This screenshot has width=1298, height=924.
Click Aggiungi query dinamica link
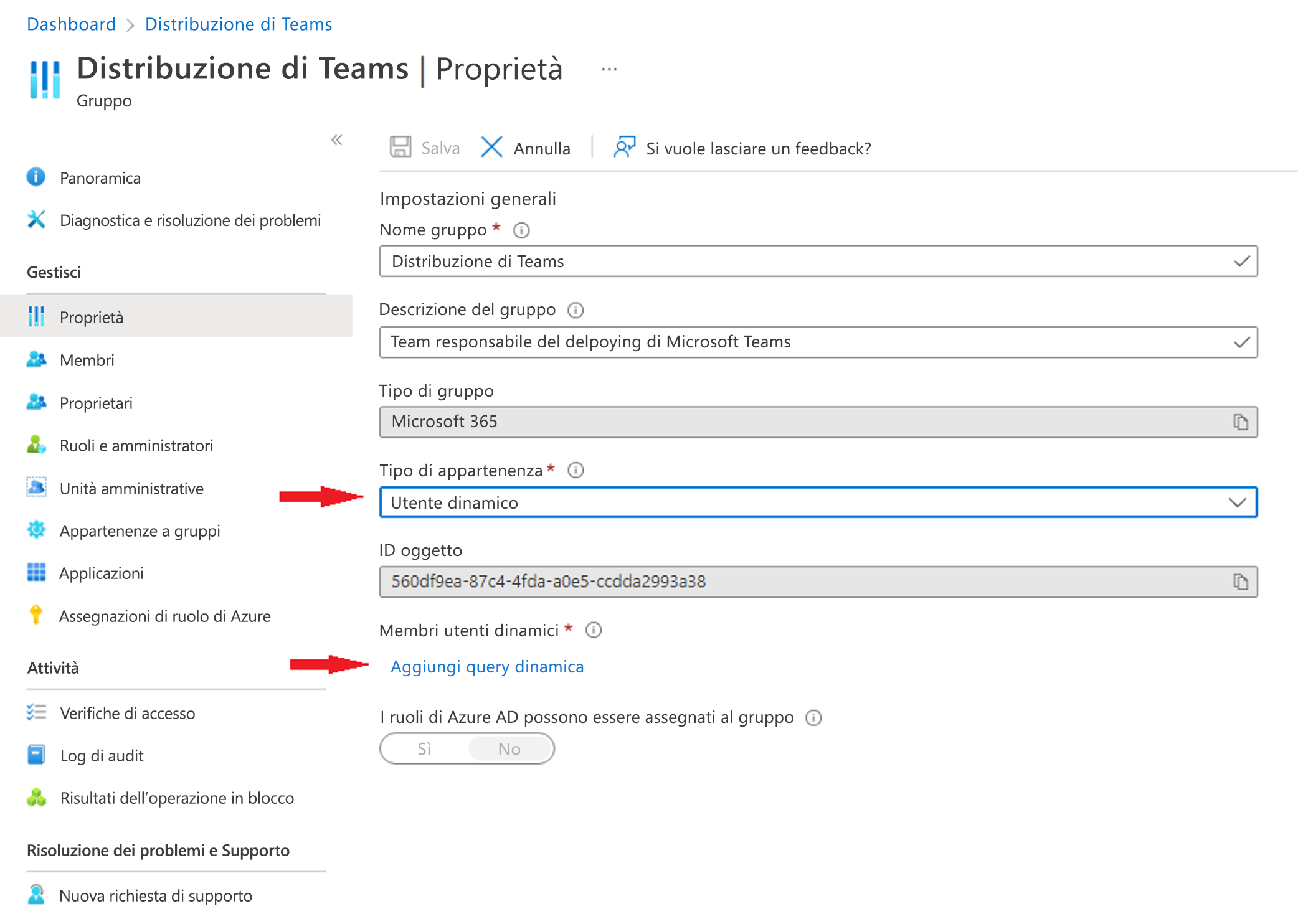(487, 667)
